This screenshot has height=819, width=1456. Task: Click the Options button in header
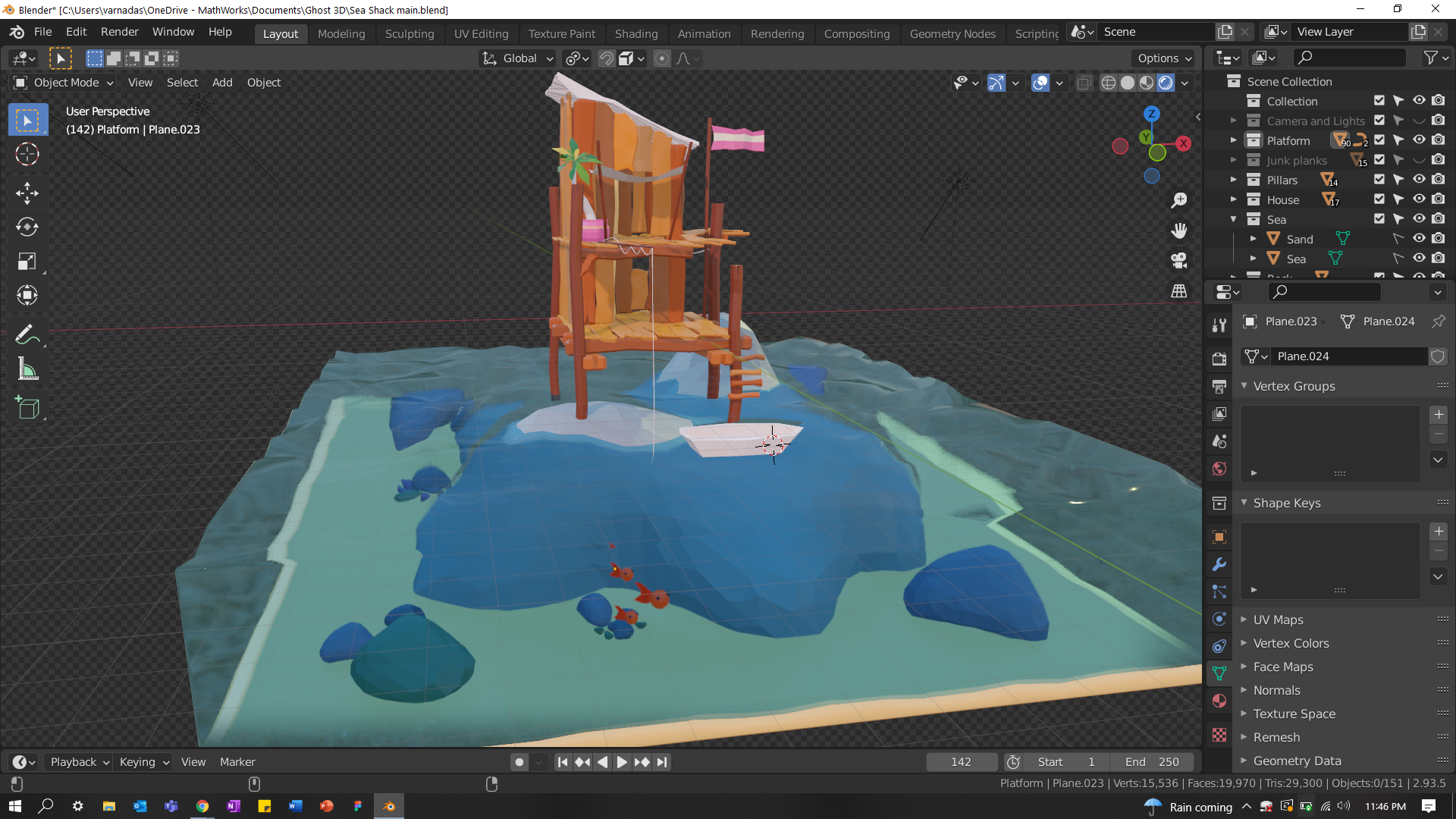[1163, 58]
